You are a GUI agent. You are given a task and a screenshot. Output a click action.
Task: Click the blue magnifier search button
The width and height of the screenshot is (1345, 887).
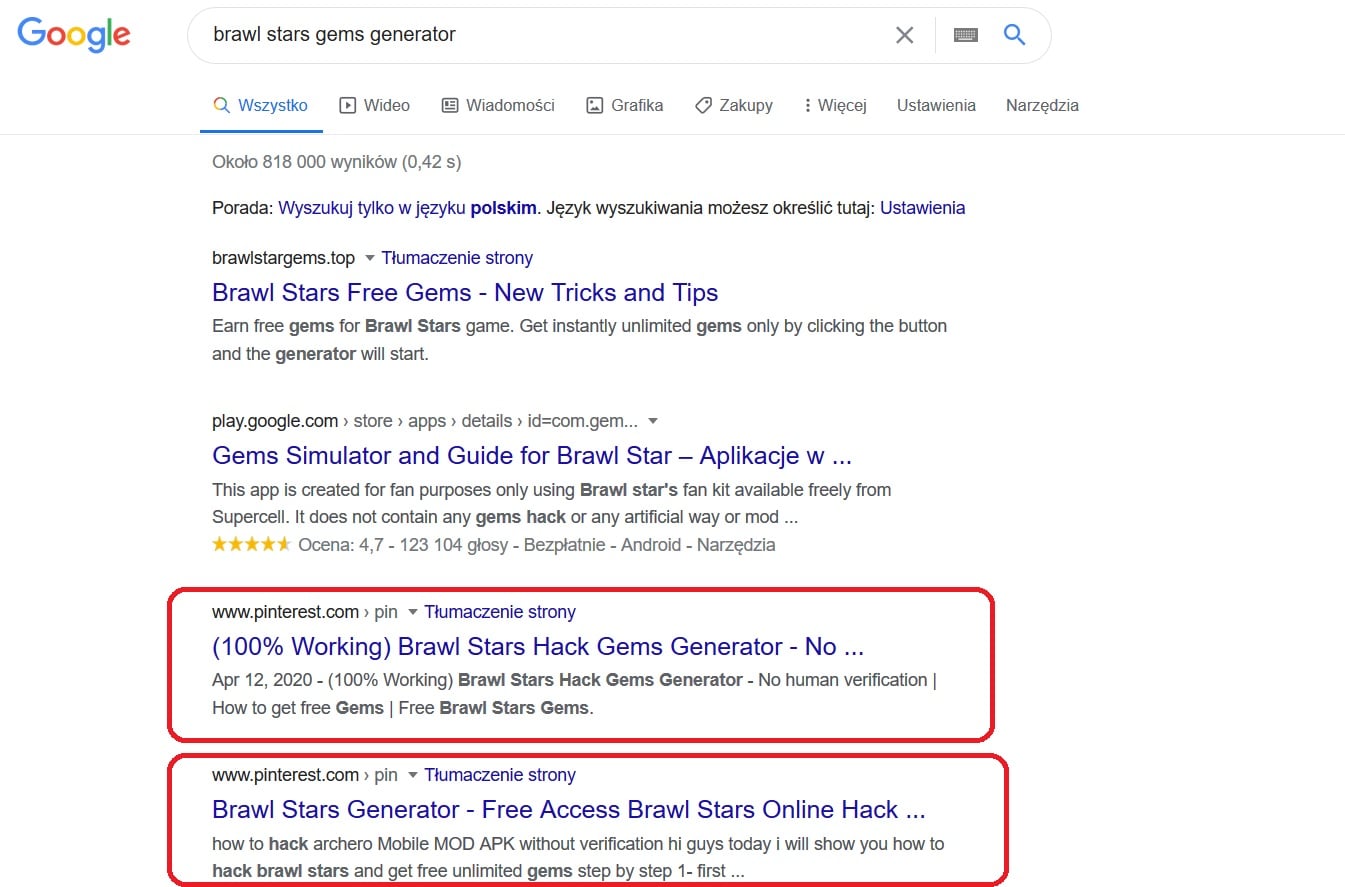(1014, 36)
